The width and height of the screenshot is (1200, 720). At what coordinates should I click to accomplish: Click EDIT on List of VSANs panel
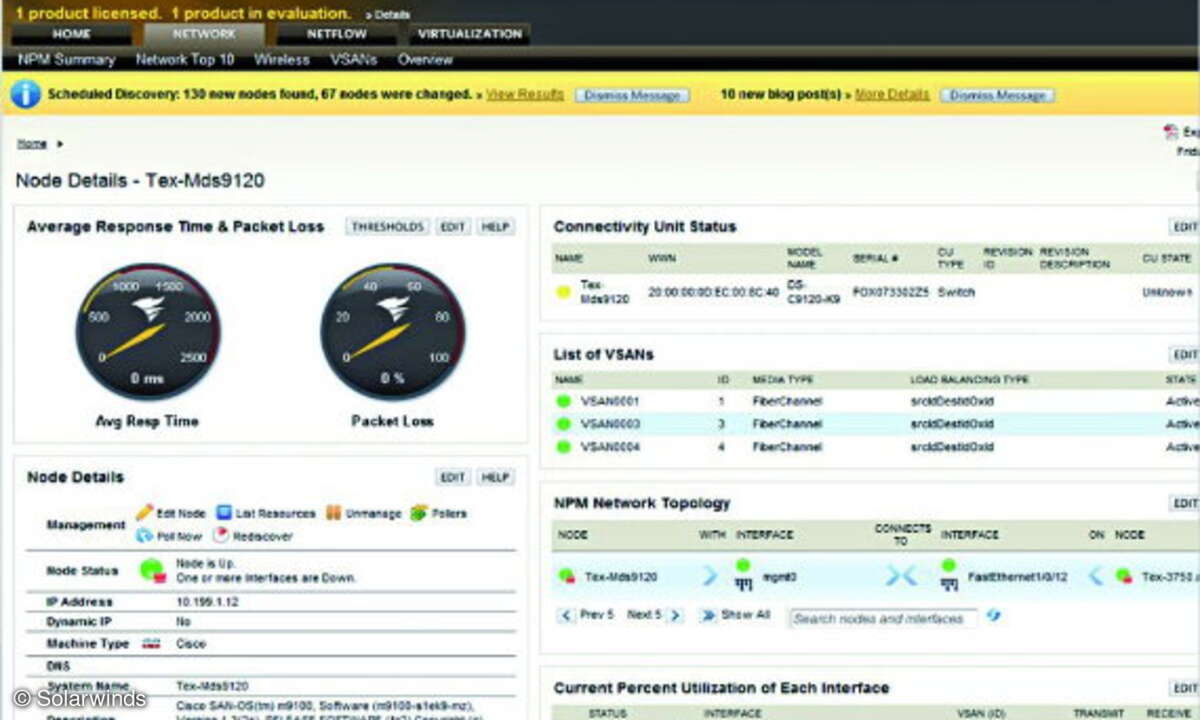(x=1185, y=354)
